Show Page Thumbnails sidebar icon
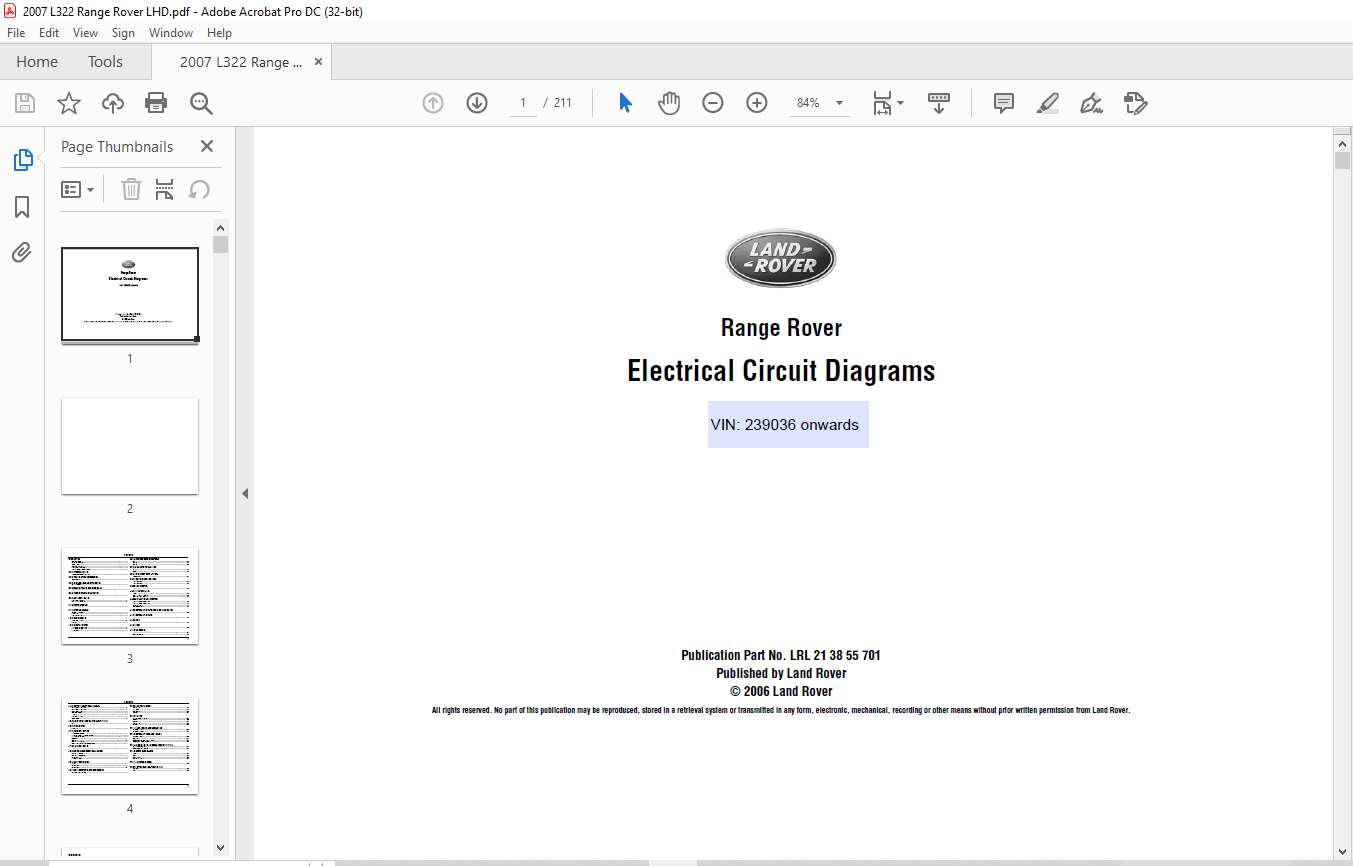The height and width of the screenshot is (866, 1353). 22,160
